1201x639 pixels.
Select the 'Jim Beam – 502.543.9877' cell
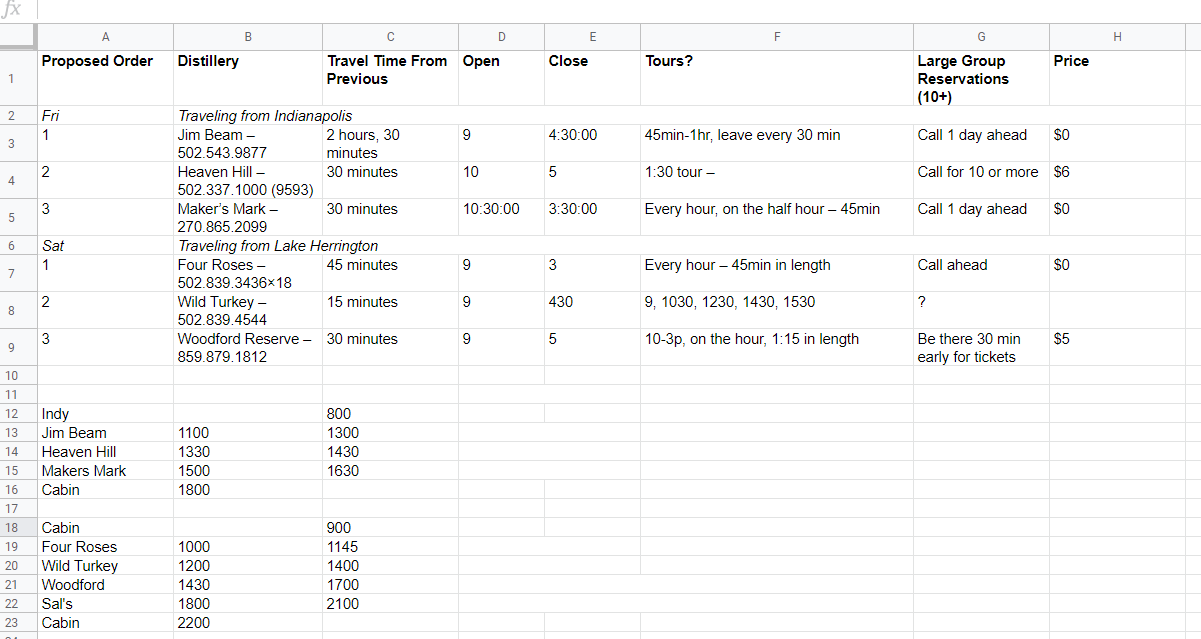pyautogui.click(x=248, y=144)
